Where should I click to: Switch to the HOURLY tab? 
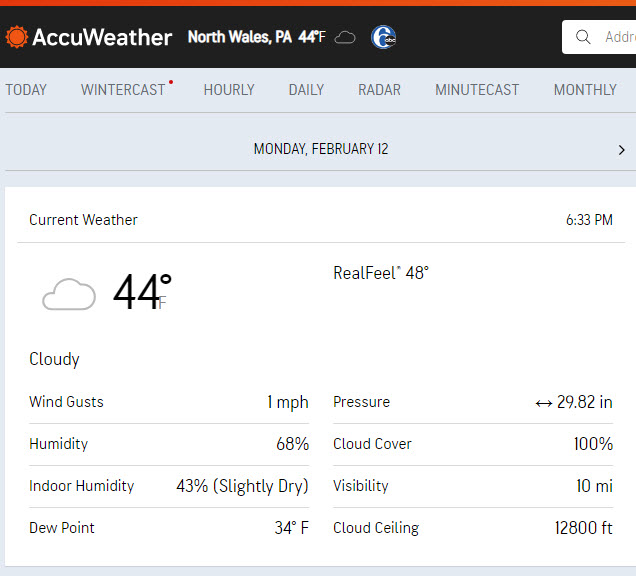coord(229,90)
